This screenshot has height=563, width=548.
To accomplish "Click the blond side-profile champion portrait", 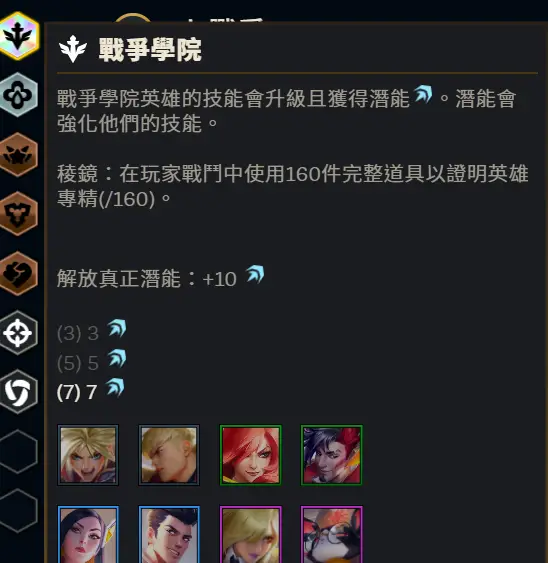I will pyautogui.click(x=169, y=455).
